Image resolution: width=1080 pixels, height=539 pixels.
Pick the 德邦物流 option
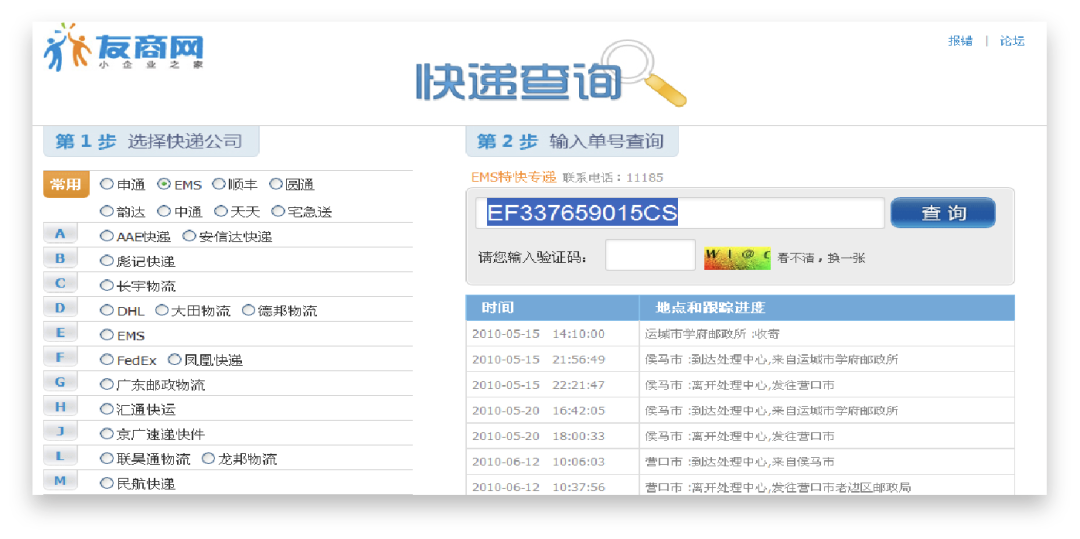click(248, 310)
